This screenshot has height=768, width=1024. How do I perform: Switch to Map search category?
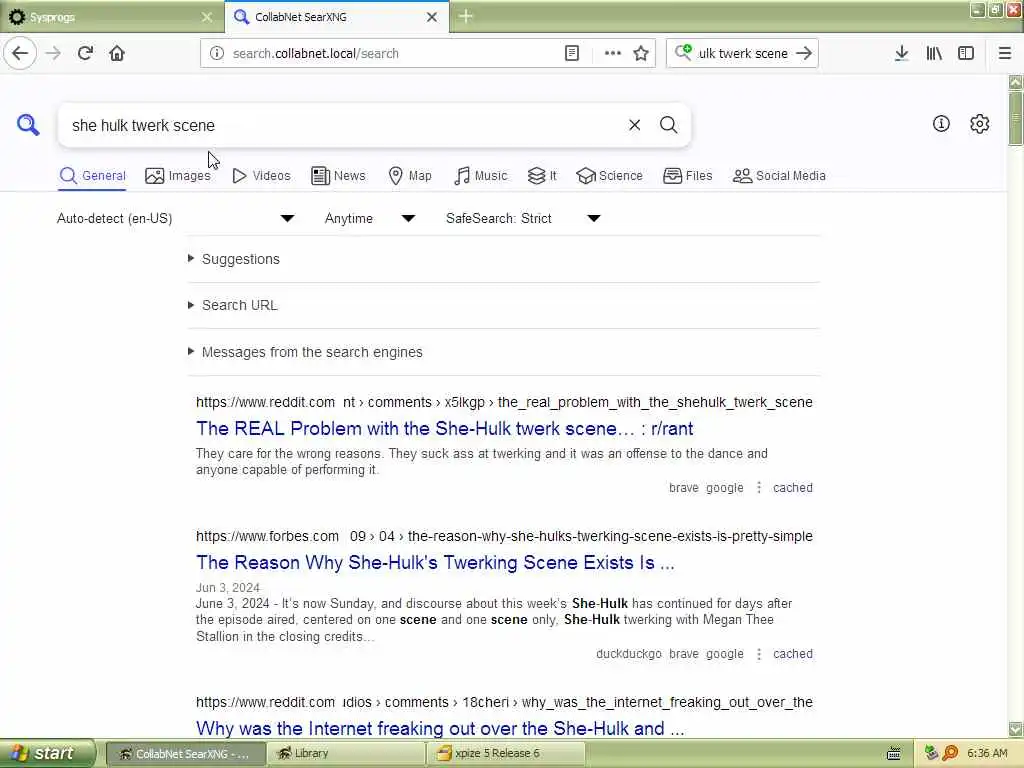(x=409, y=175)
